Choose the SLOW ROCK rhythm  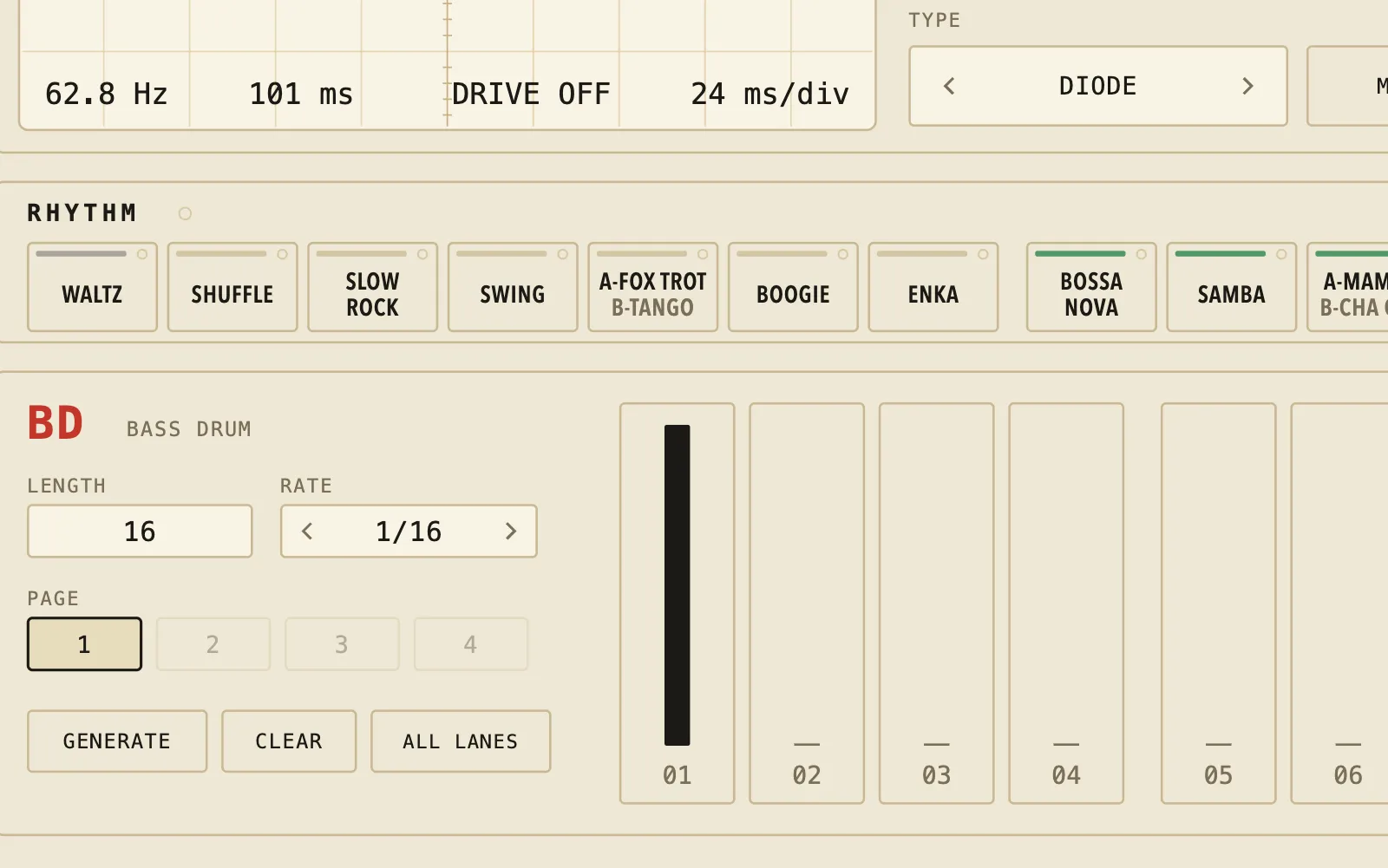pos(373,287)
